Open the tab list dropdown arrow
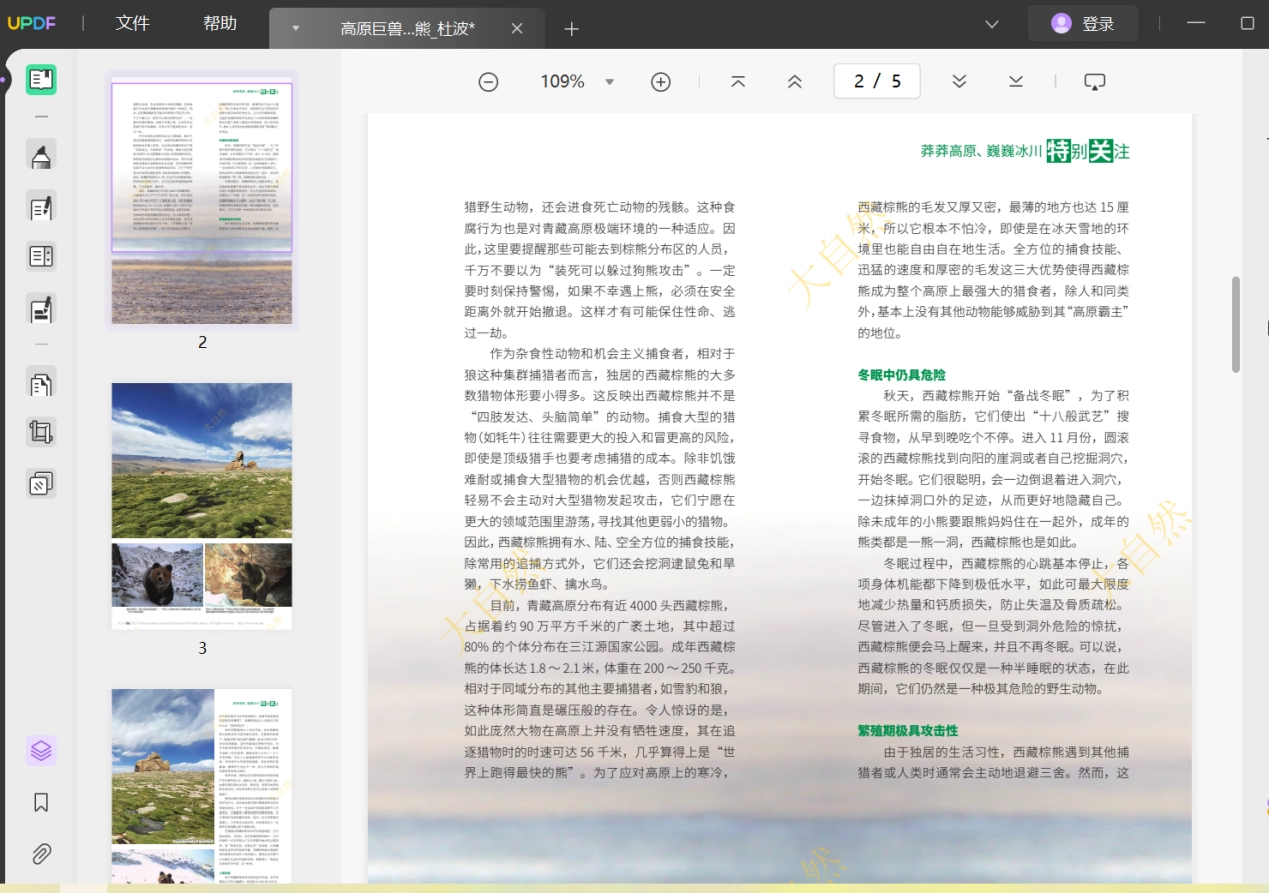The image size is (1269, 893). 295,28
